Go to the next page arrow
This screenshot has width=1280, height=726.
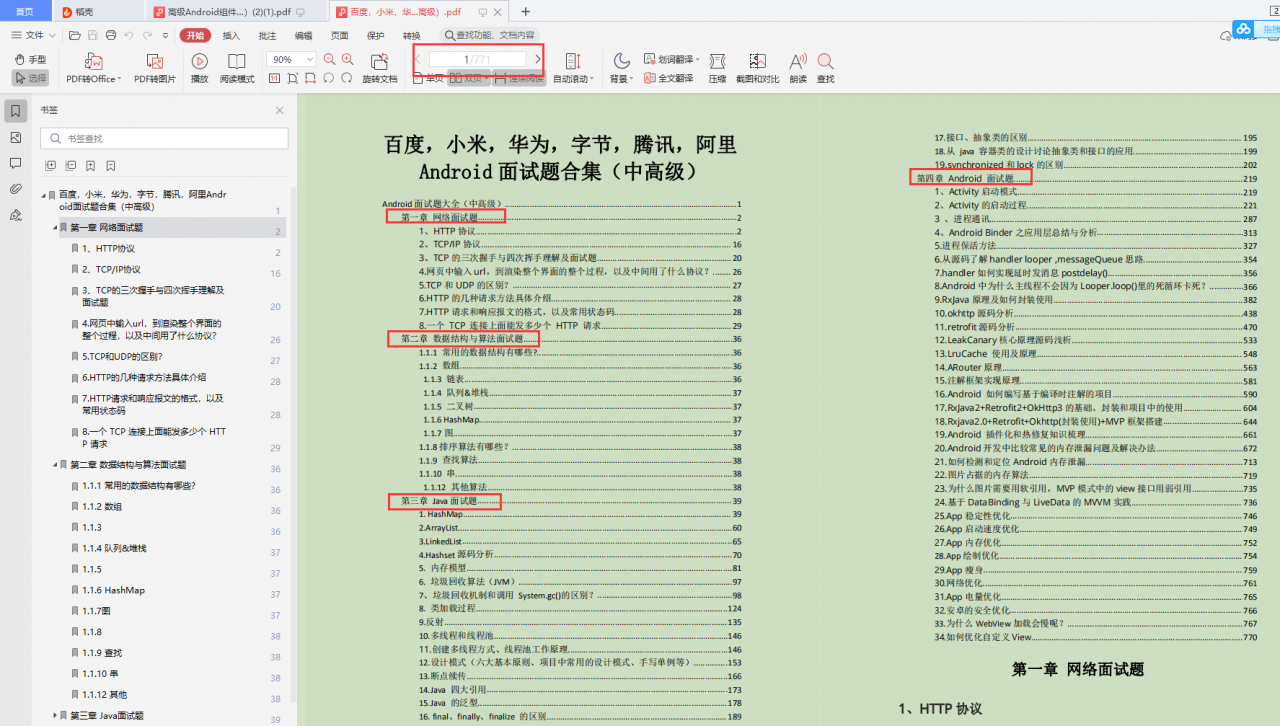click(x=538, y=59)
